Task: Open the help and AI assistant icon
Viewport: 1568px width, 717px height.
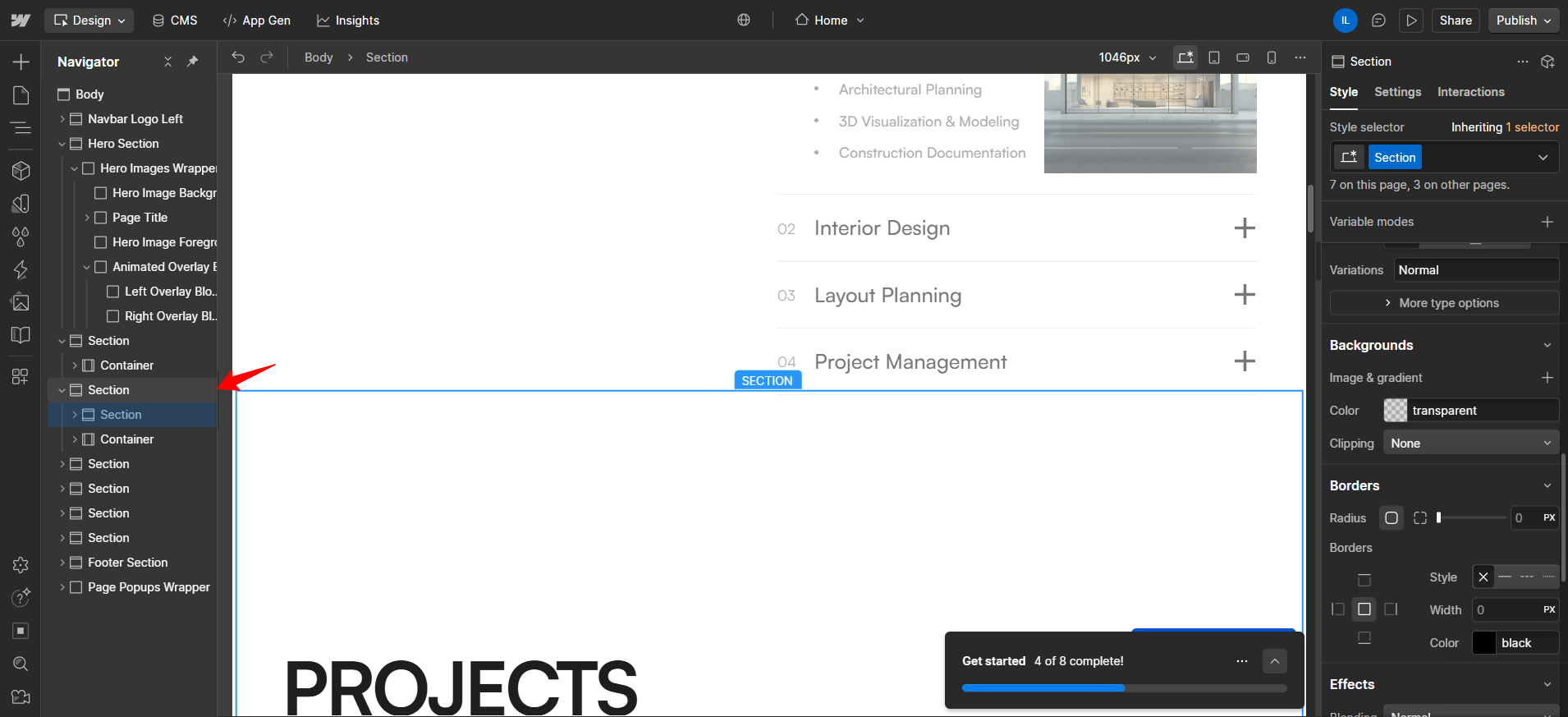Action: [x=21, y=598]
